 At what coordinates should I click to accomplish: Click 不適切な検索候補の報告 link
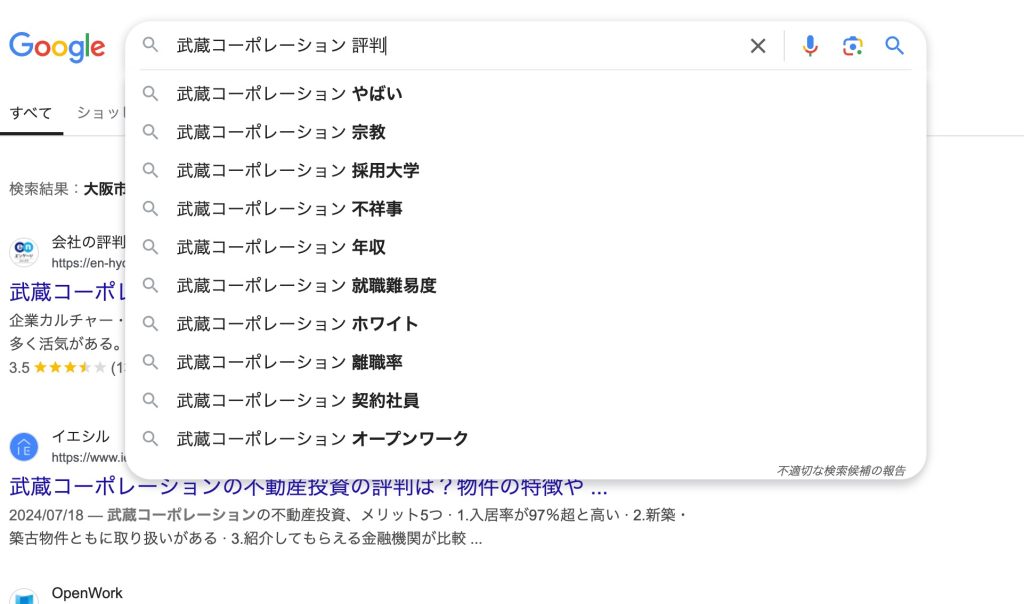coord(841,471)
